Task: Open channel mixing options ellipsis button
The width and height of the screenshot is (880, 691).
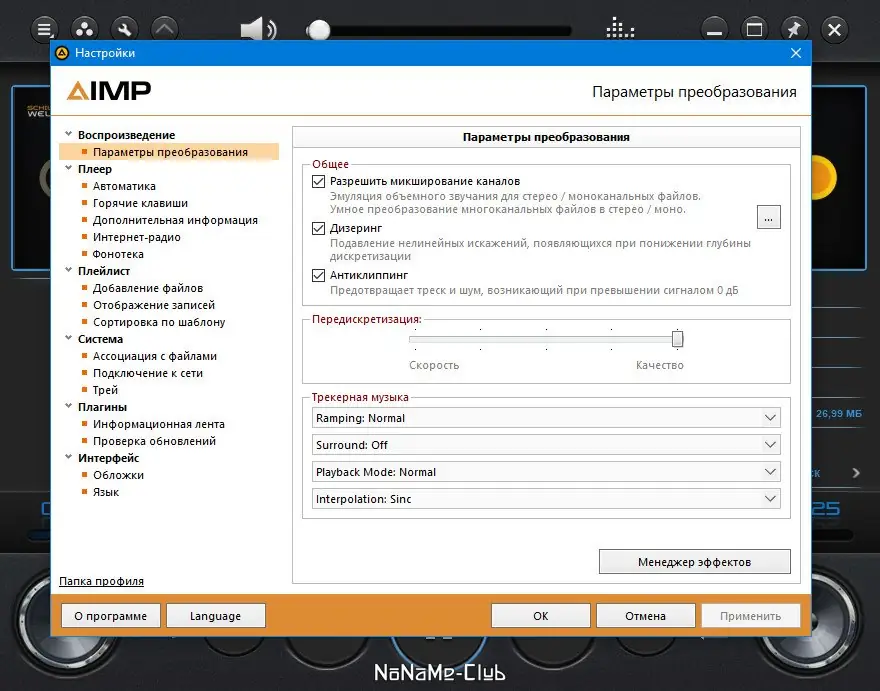Action: click(768, 217)
